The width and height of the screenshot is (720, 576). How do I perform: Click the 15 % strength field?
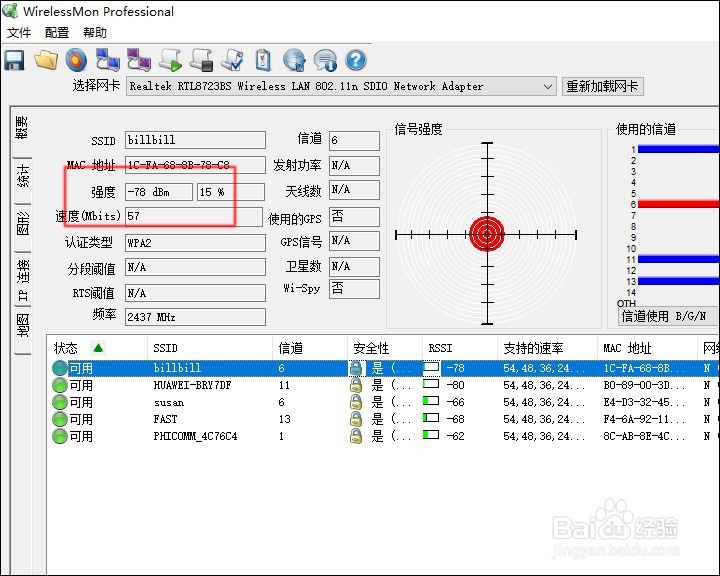(231, 192)
